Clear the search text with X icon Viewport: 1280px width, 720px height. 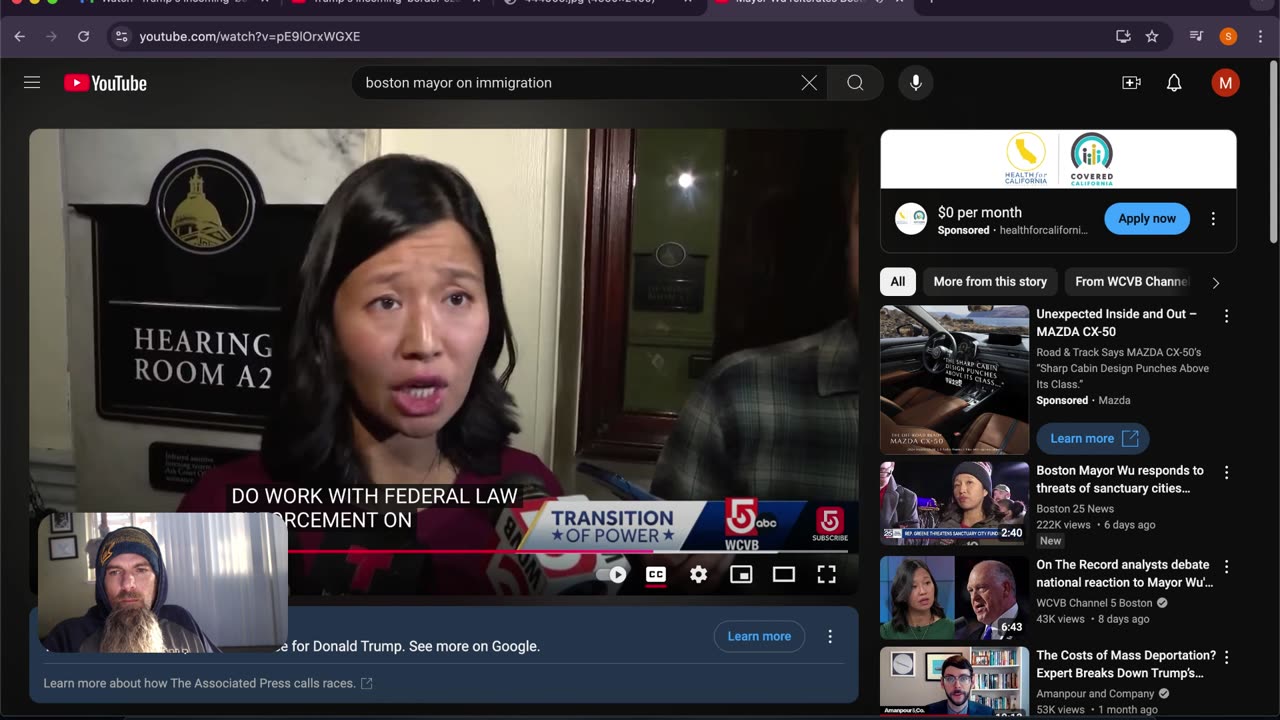pyautogui.click(x=809, y=83)
